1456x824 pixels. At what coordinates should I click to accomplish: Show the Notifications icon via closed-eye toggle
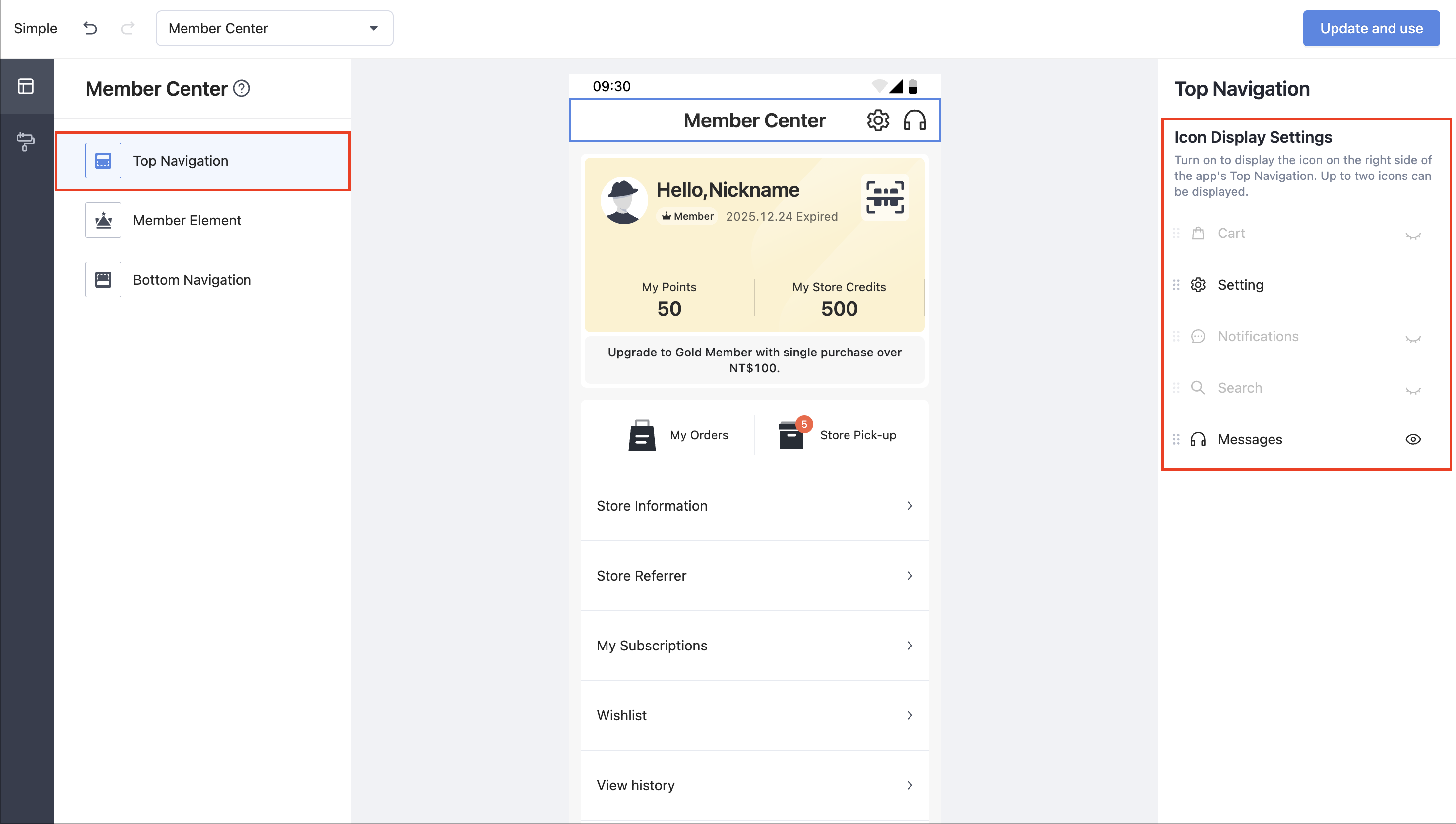click(x=1413, y=339)
